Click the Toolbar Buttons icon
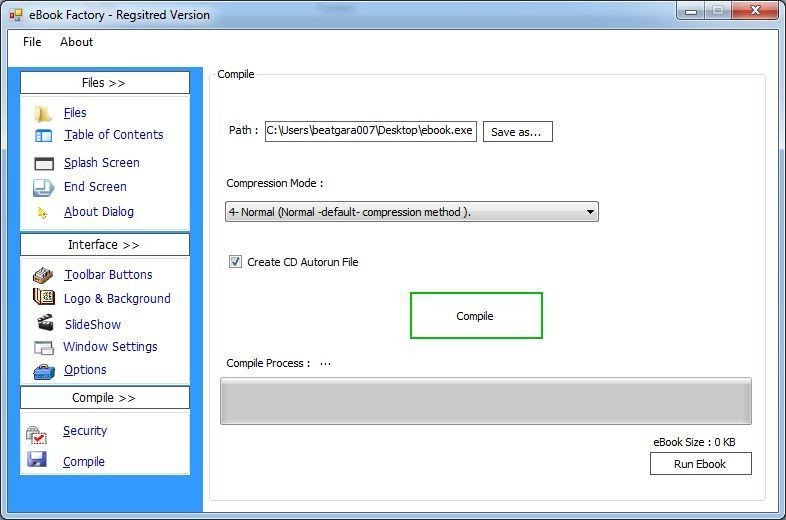 coord(43,275)
